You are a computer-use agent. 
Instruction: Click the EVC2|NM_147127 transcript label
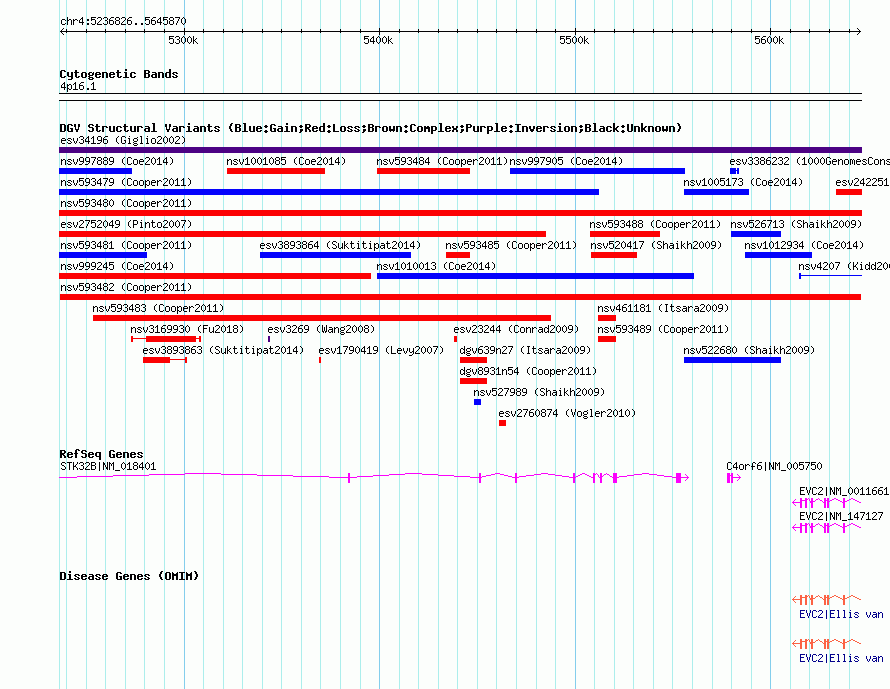(x=841, y=516)
